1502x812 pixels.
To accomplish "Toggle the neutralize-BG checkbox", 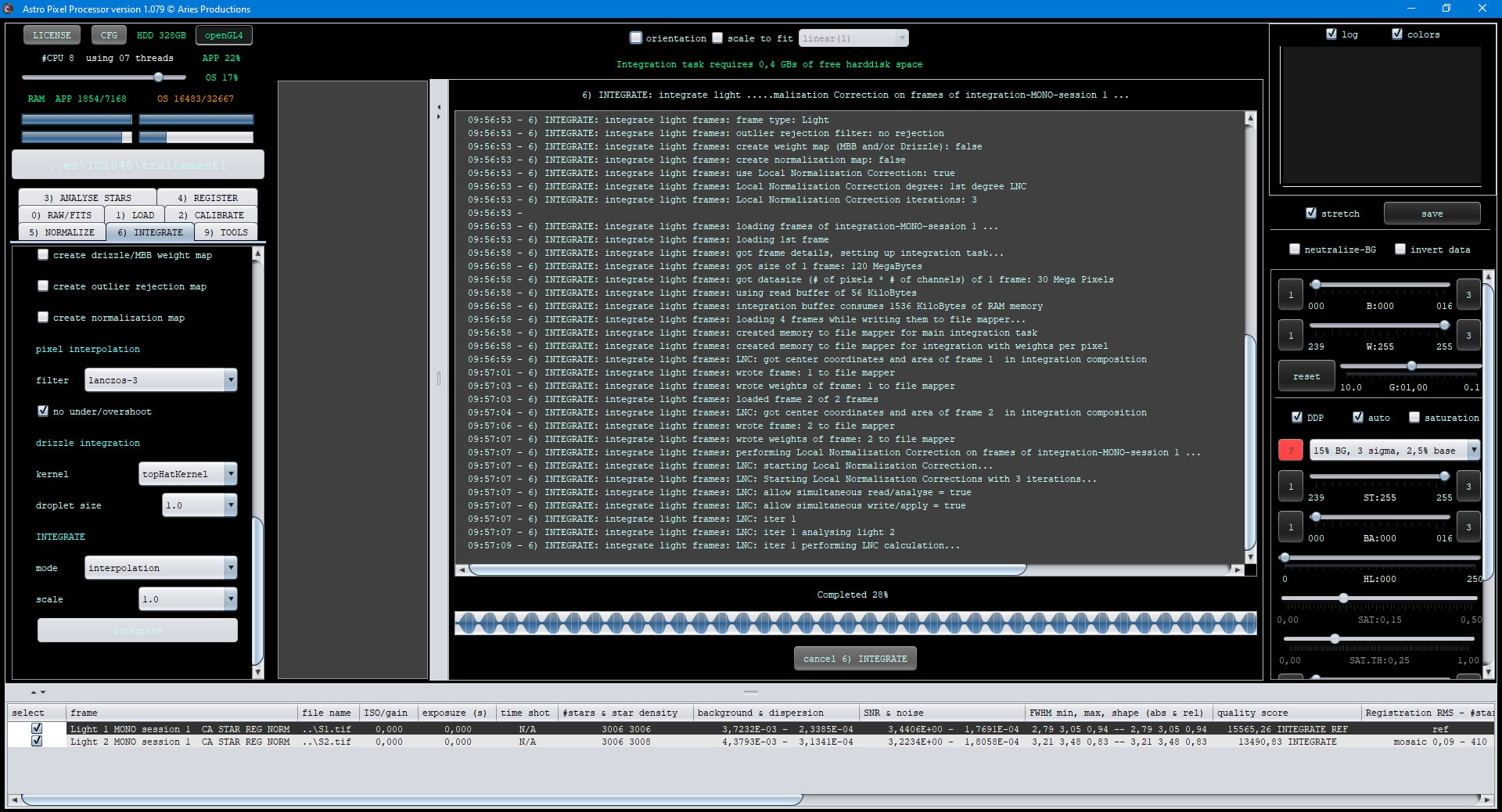I will (x=1295, y=250).
